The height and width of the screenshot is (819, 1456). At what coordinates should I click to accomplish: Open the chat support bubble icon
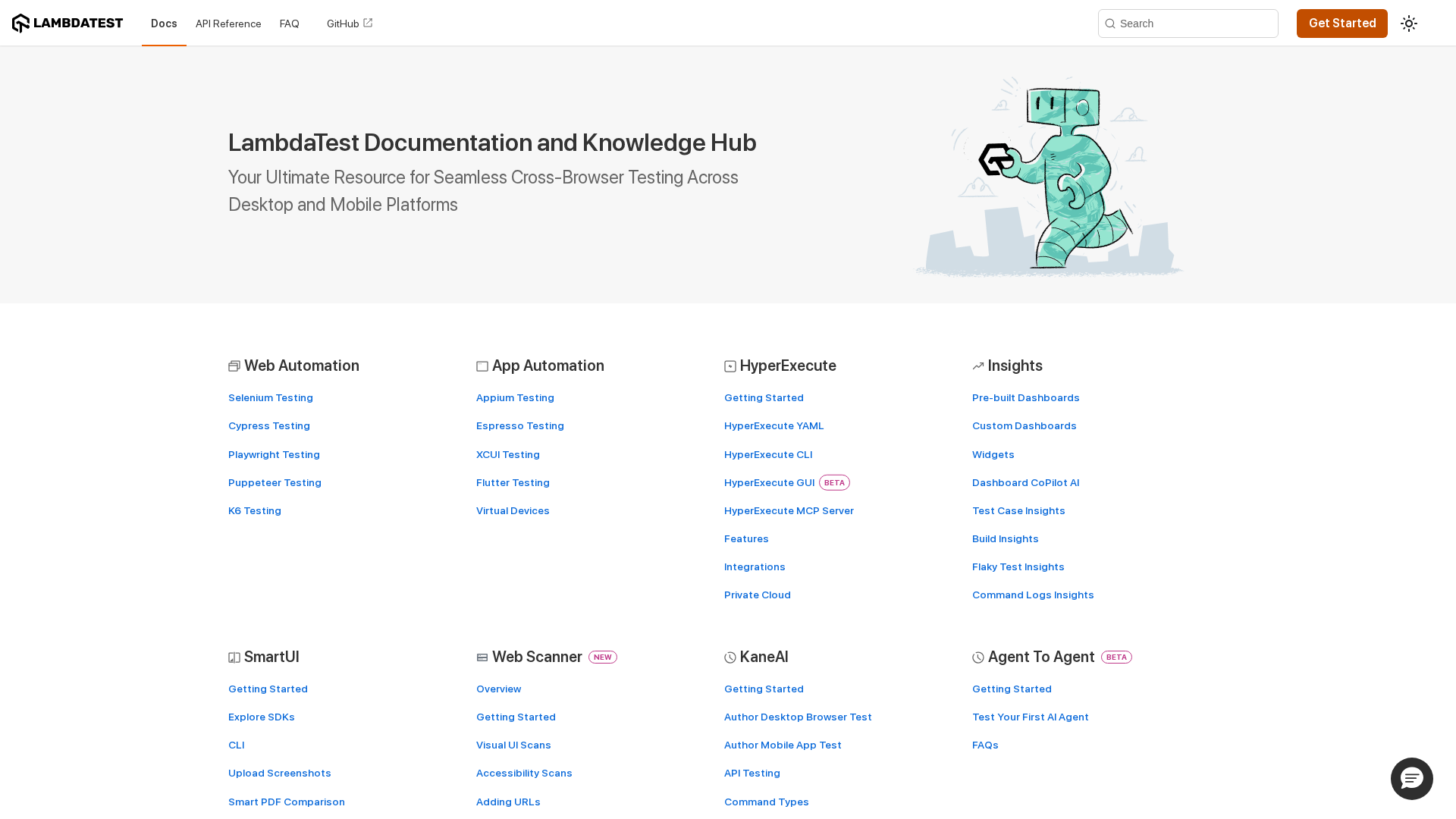(1411, 778)
